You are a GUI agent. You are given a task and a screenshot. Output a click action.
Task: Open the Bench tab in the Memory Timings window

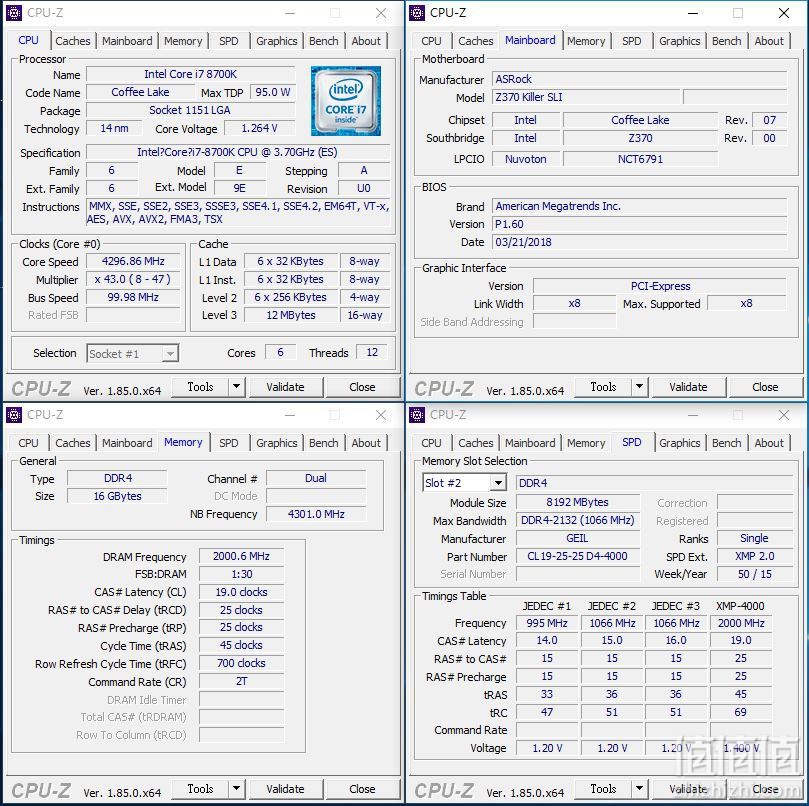323,443
